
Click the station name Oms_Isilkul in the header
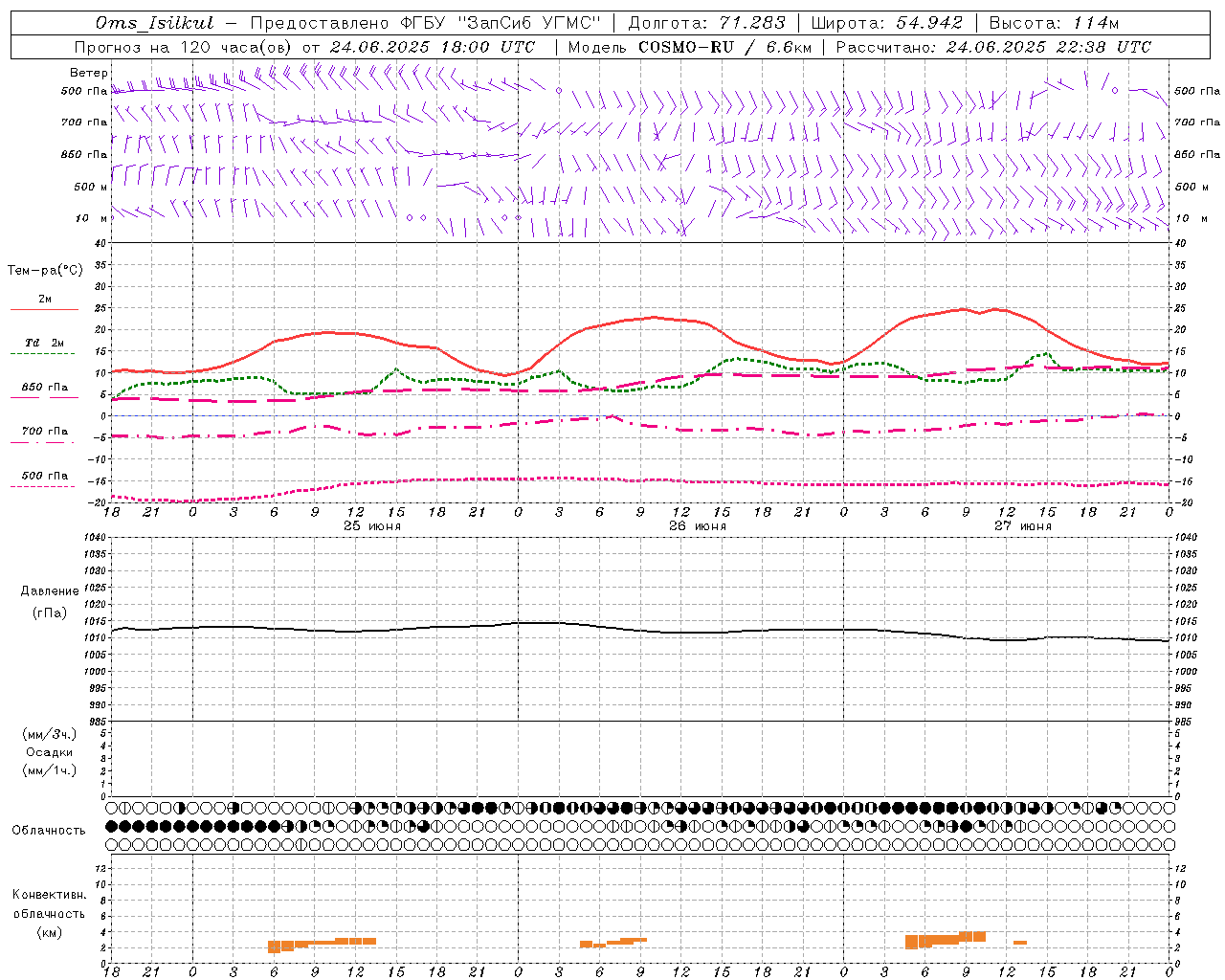[155, 23]
